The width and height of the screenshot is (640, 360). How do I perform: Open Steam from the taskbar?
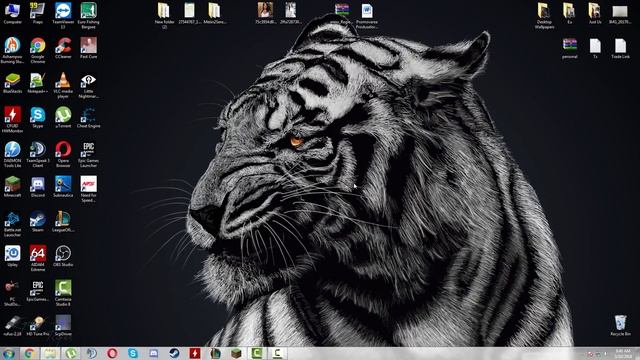pyautogui.click(x=174, y=353)
